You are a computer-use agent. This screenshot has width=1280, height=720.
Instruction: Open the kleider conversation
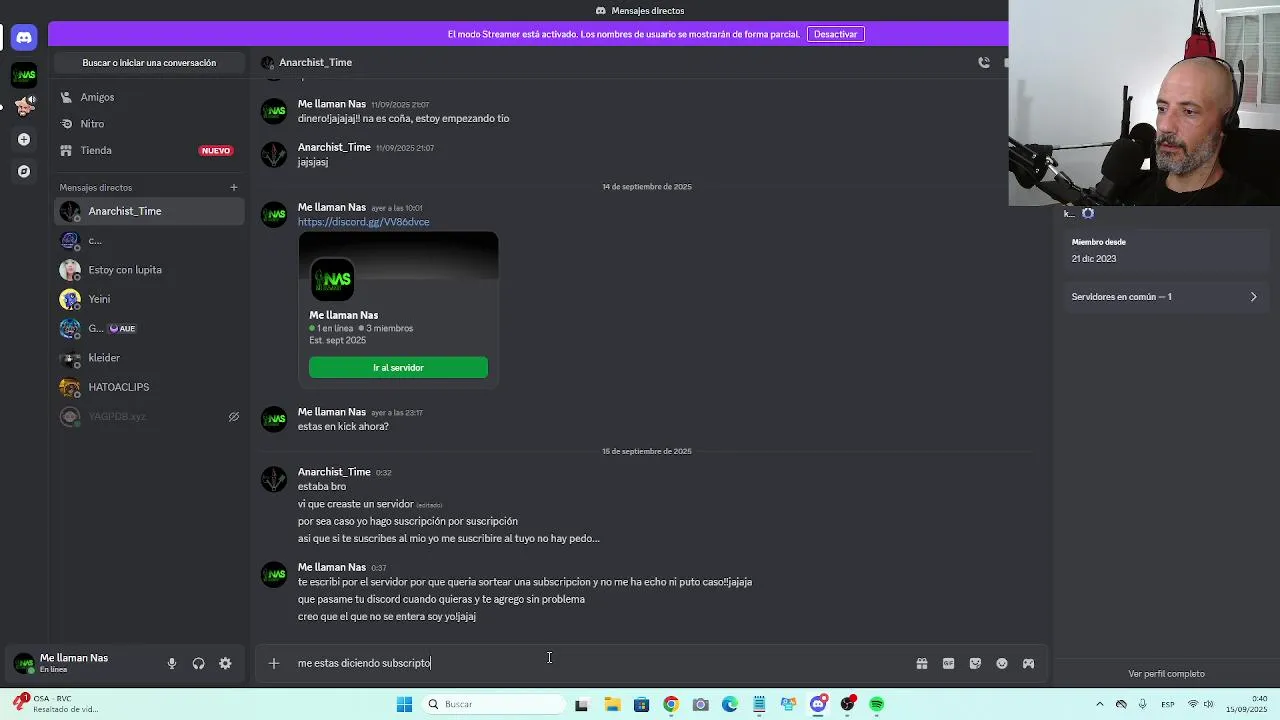(149, 358)
